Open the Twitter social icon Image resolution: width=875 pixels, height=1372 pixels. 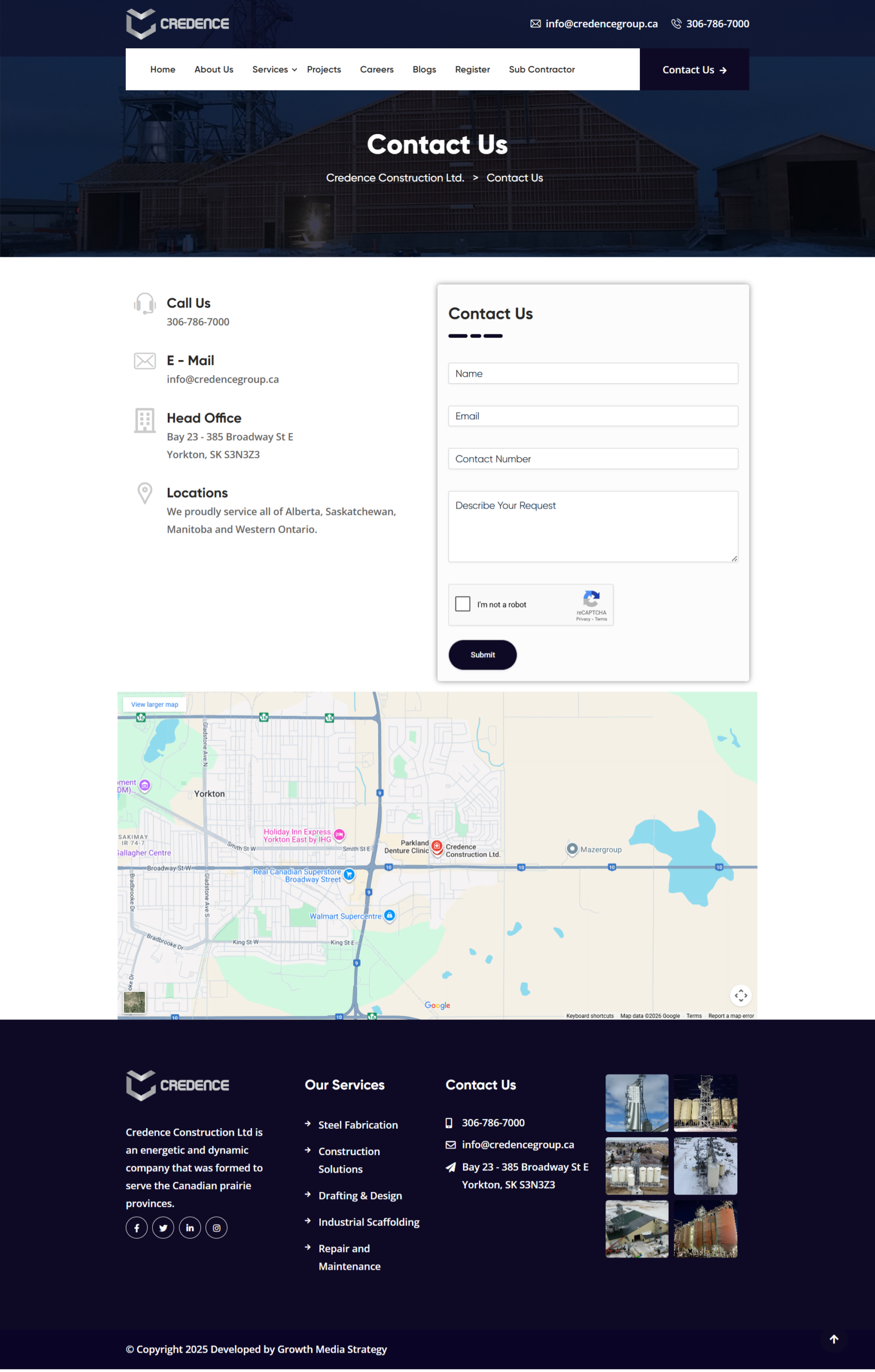163,1227
